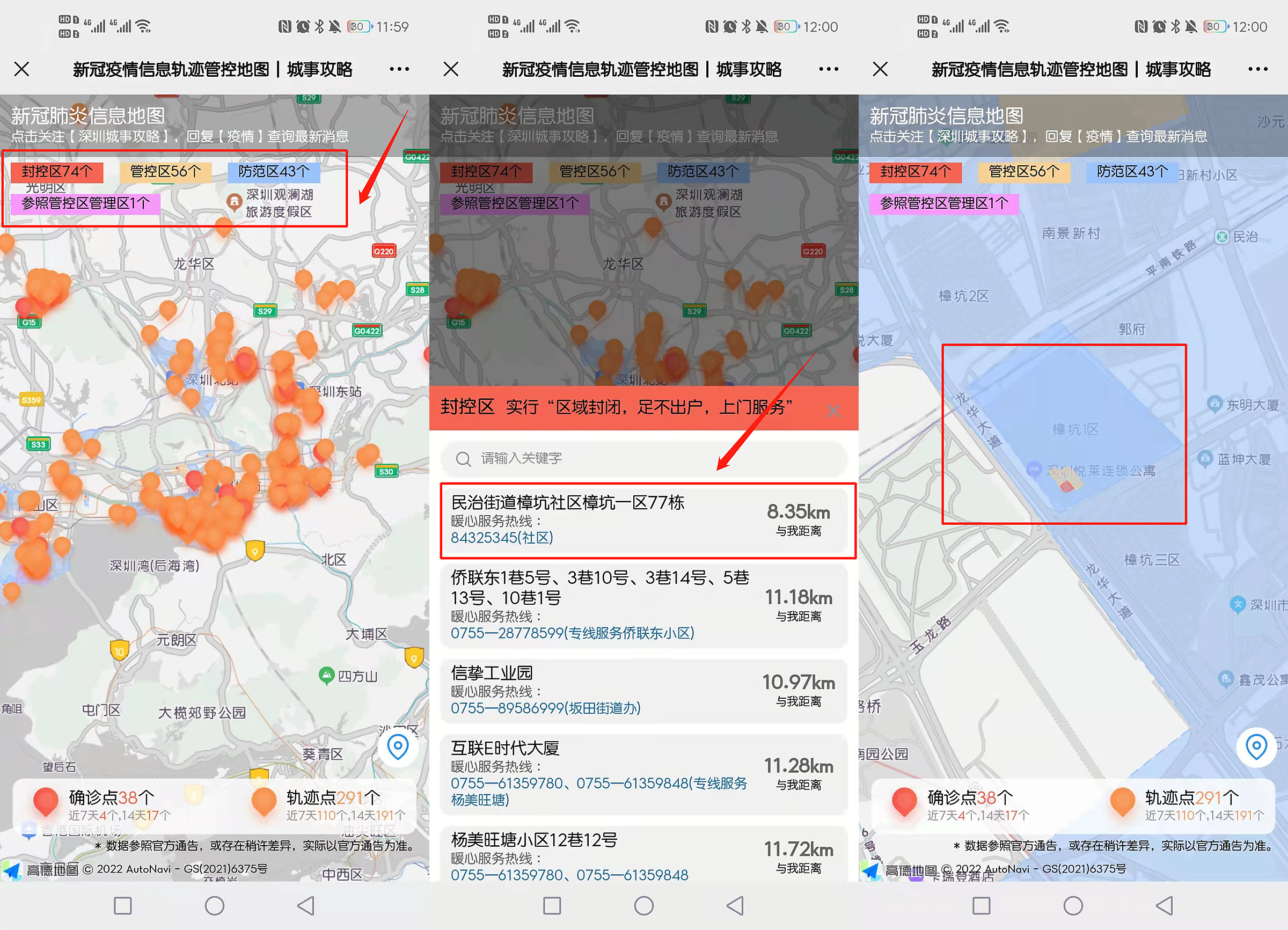Tap the 深圳悦莱连锁公寓 hotel marker on right map
This screenshot has width=1288, height=930.
coord(1034,470)
